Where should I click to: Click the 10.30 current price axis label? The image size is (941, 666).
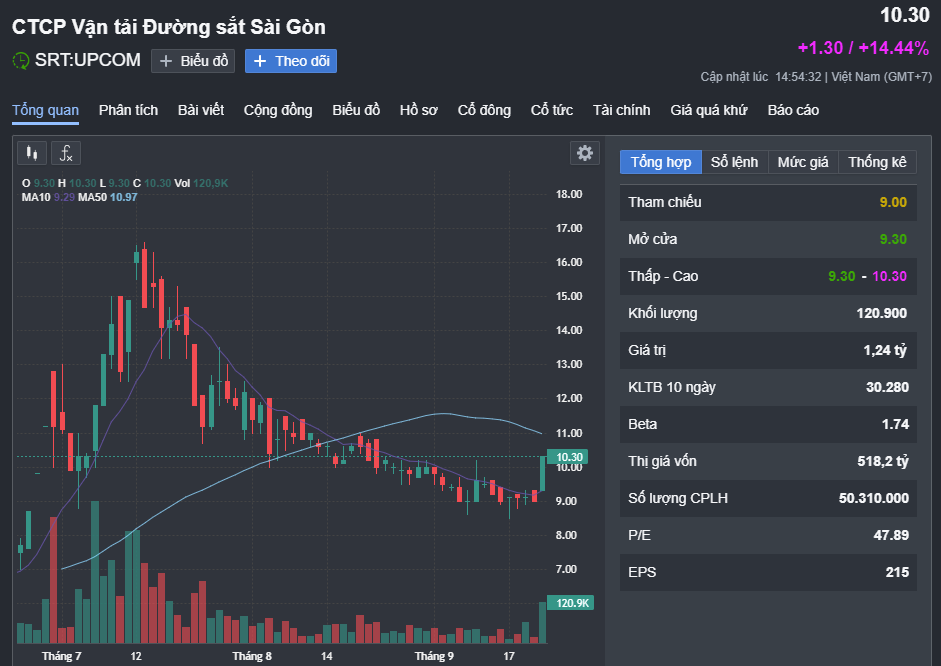point(568,457)
